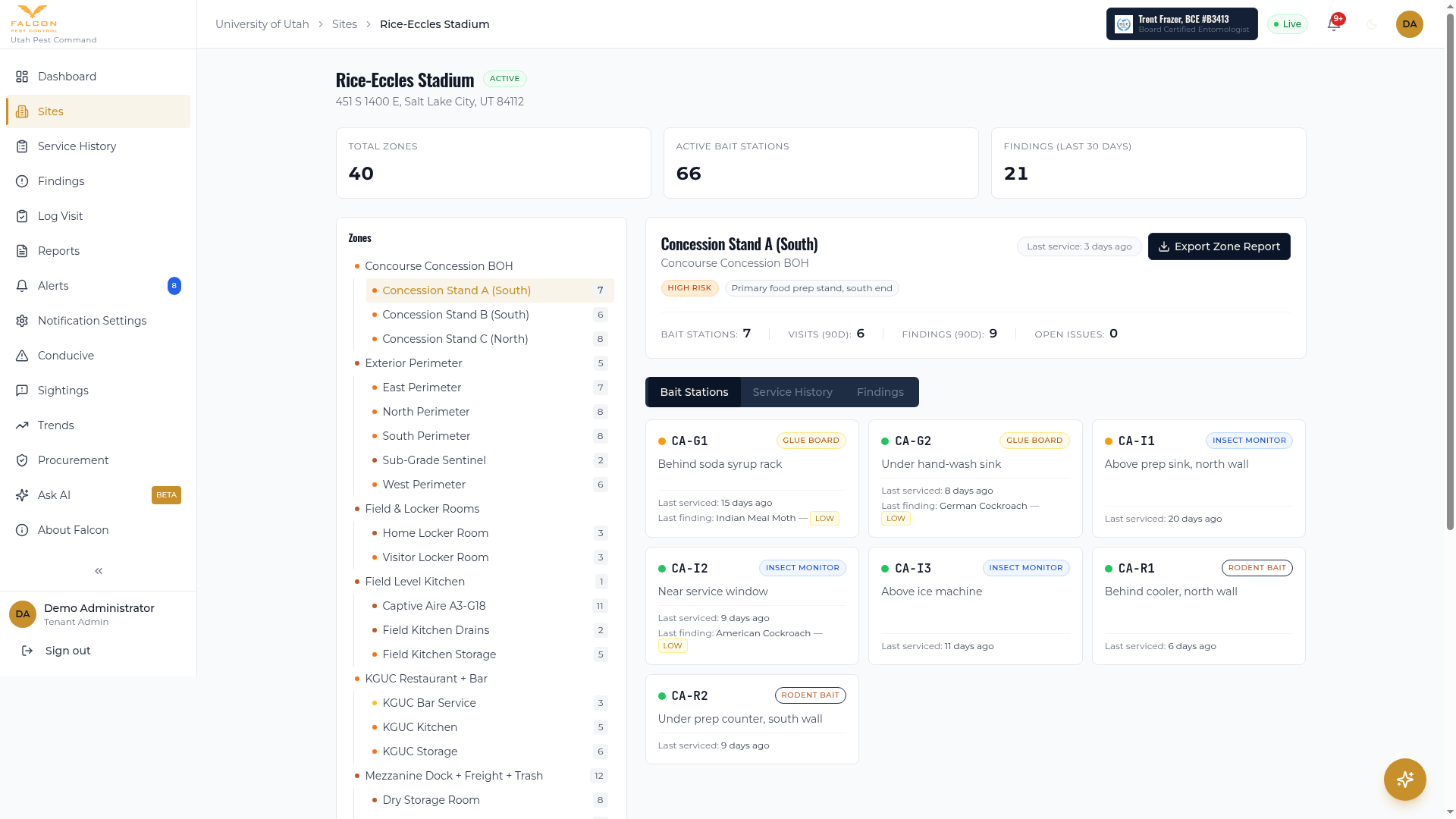This screenshot has height=819, width=1456.
Task: Switch to the Bait Stations tab
Action: tap(694, 392)
